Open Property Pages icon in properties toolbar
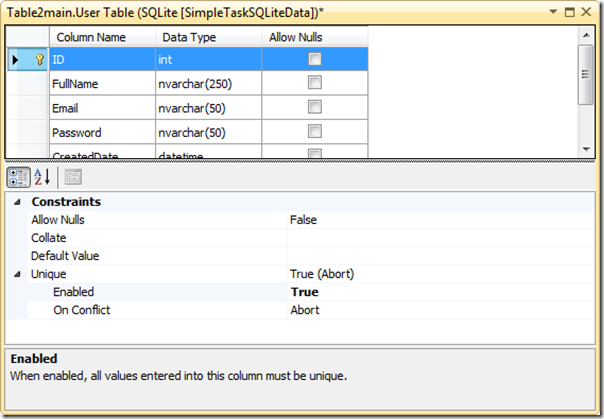 [x=73, y=178]
